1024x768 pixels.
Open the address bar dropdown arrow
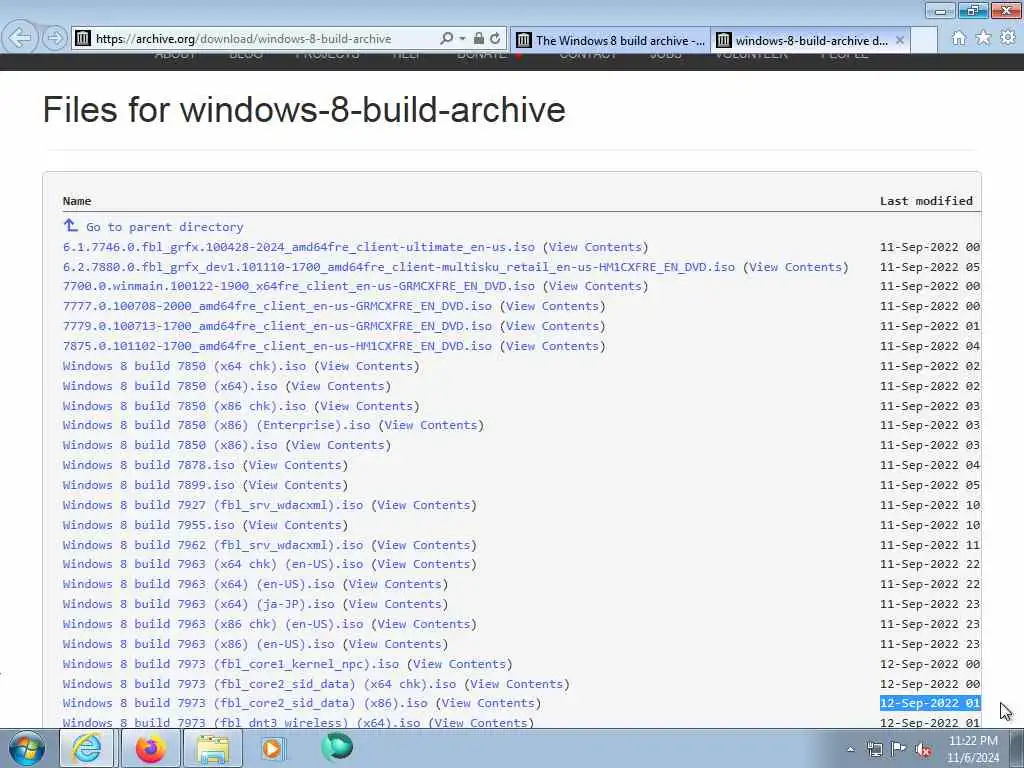462,39
